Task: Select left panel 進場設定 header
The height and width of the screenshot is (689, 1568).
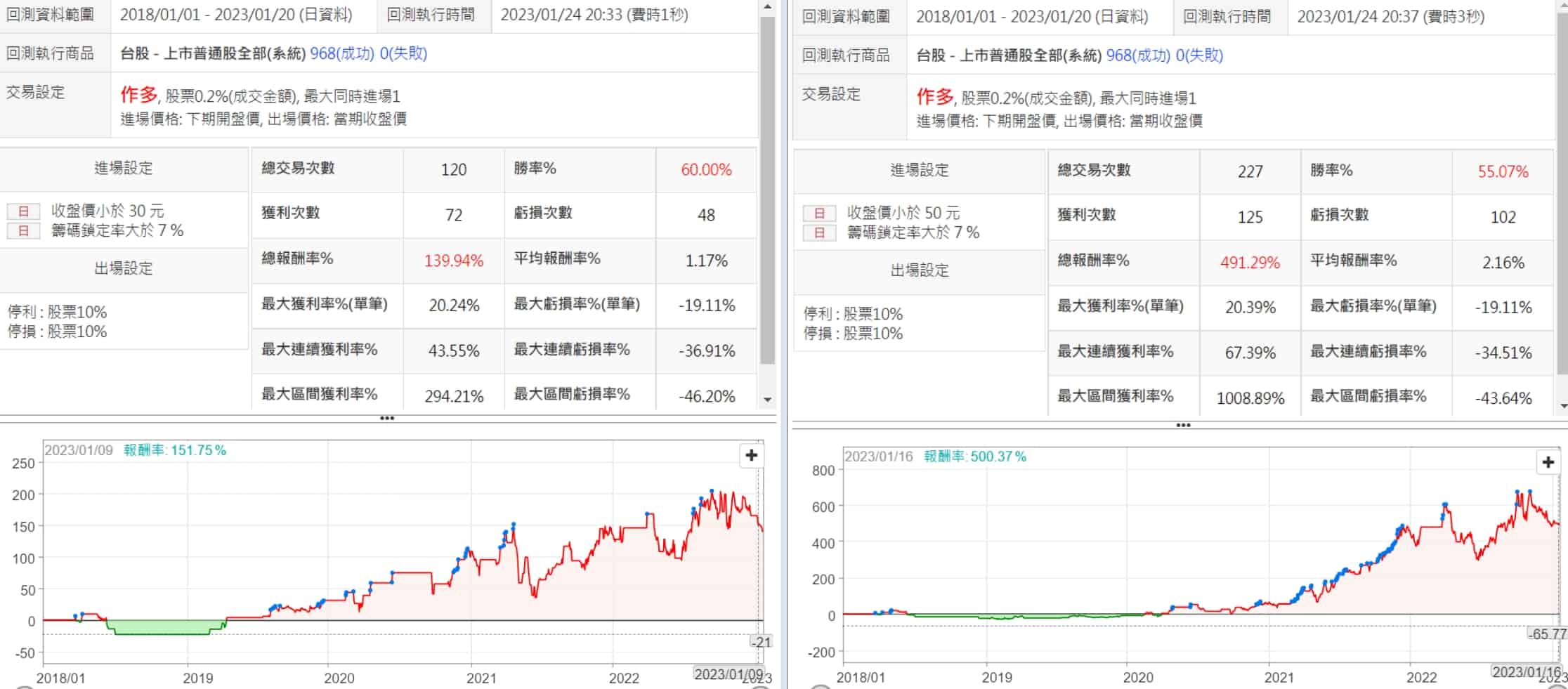Action: (124, 169)
